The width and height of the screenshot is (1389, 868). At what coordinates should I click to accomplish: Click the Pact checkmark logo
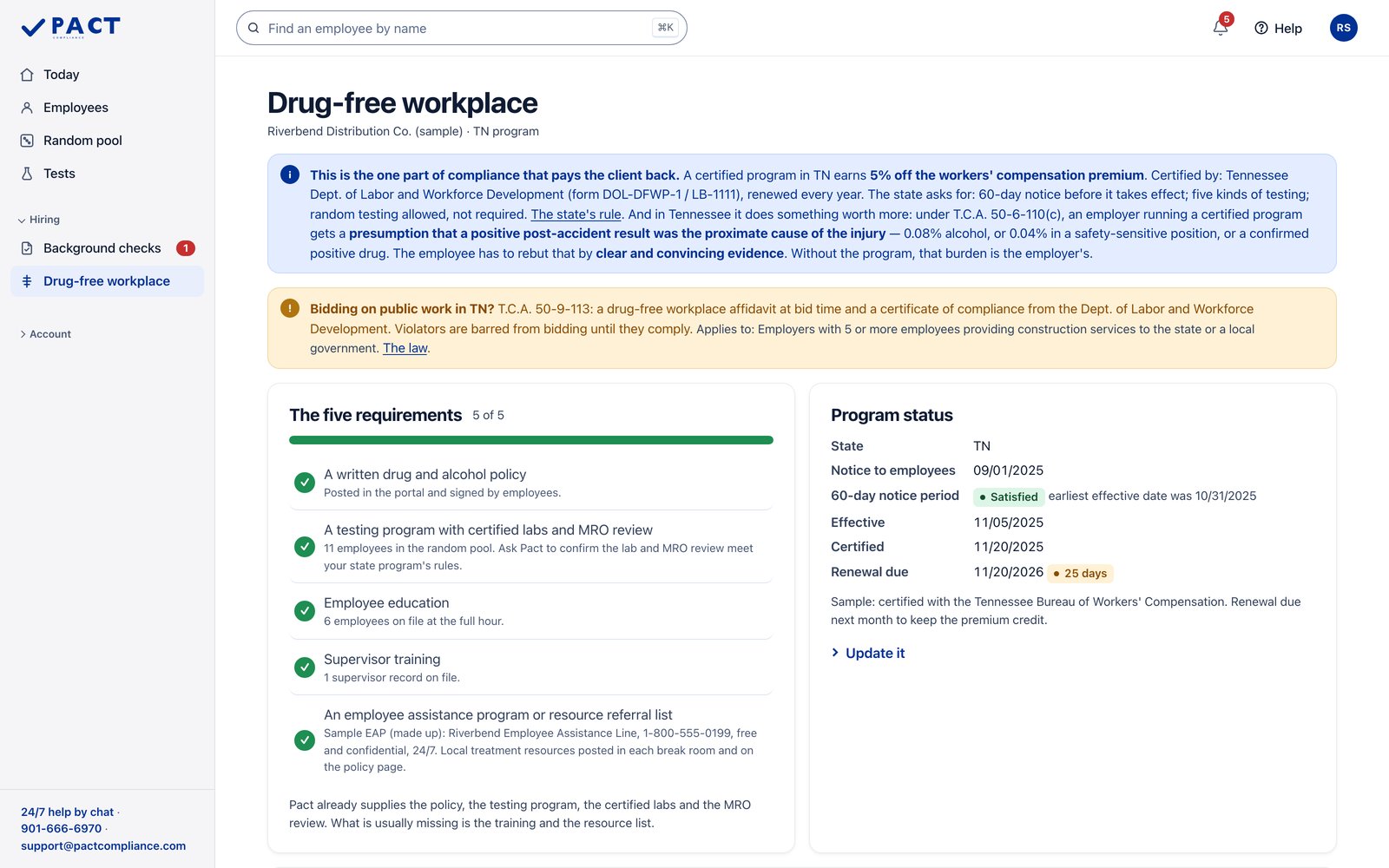click(x=33, y=28)
